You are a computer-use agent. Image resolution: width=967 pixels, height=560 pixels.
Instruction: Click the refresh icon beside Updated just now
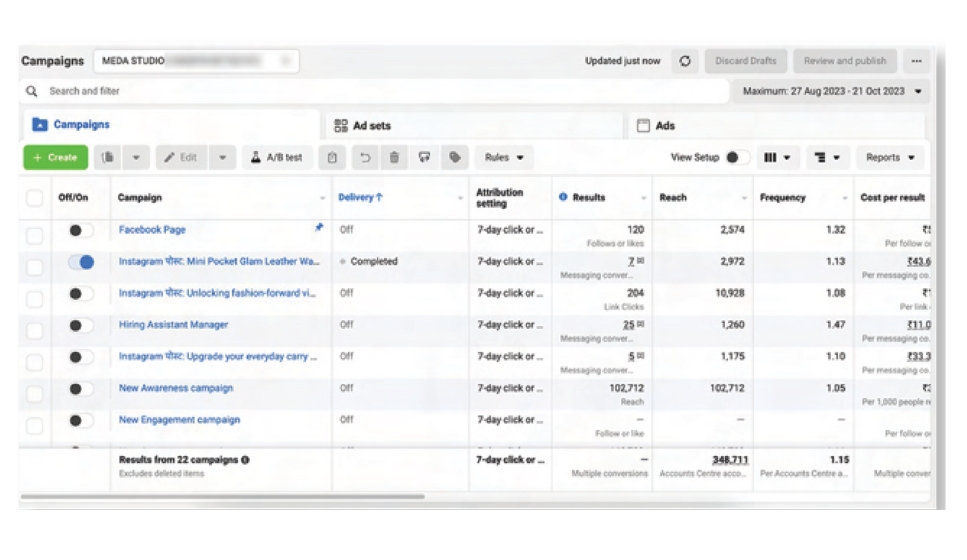click(x=685, y=61)
